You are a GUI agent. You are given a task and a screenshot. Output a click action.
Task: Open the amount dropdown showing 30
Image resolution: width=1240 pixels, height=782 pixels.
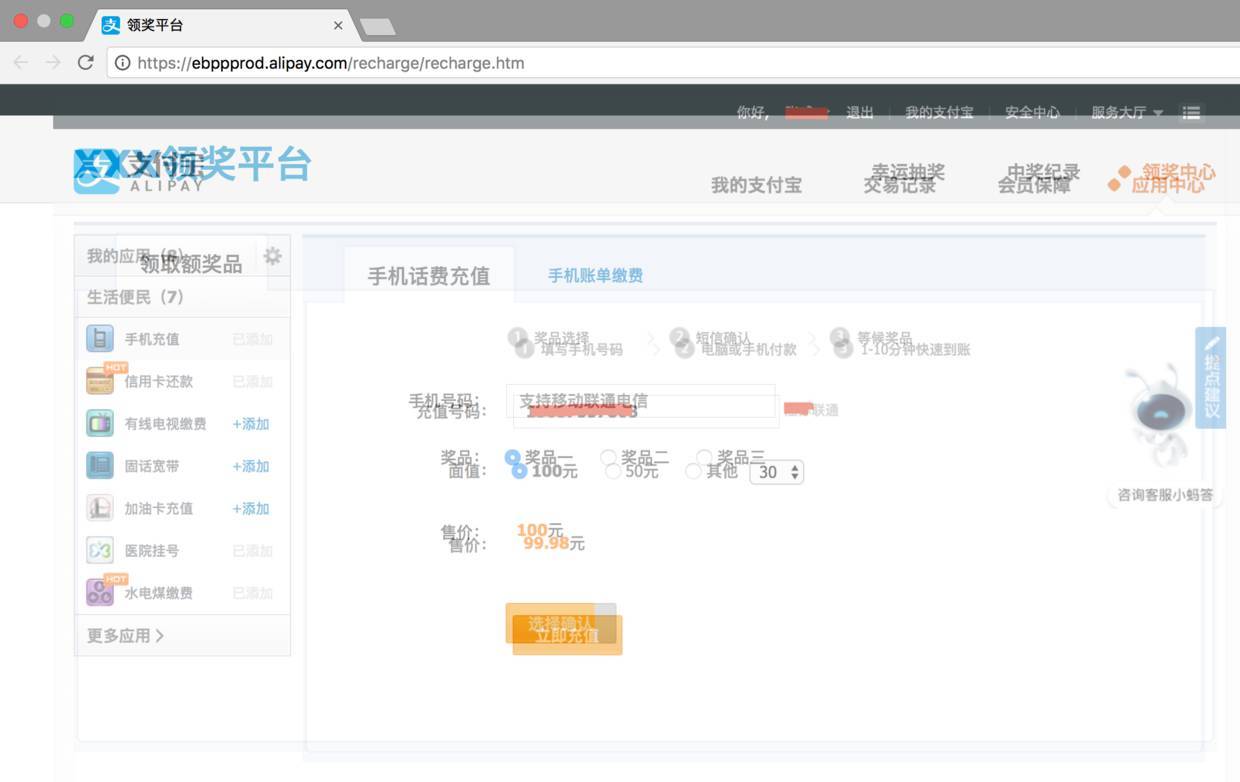776,472
